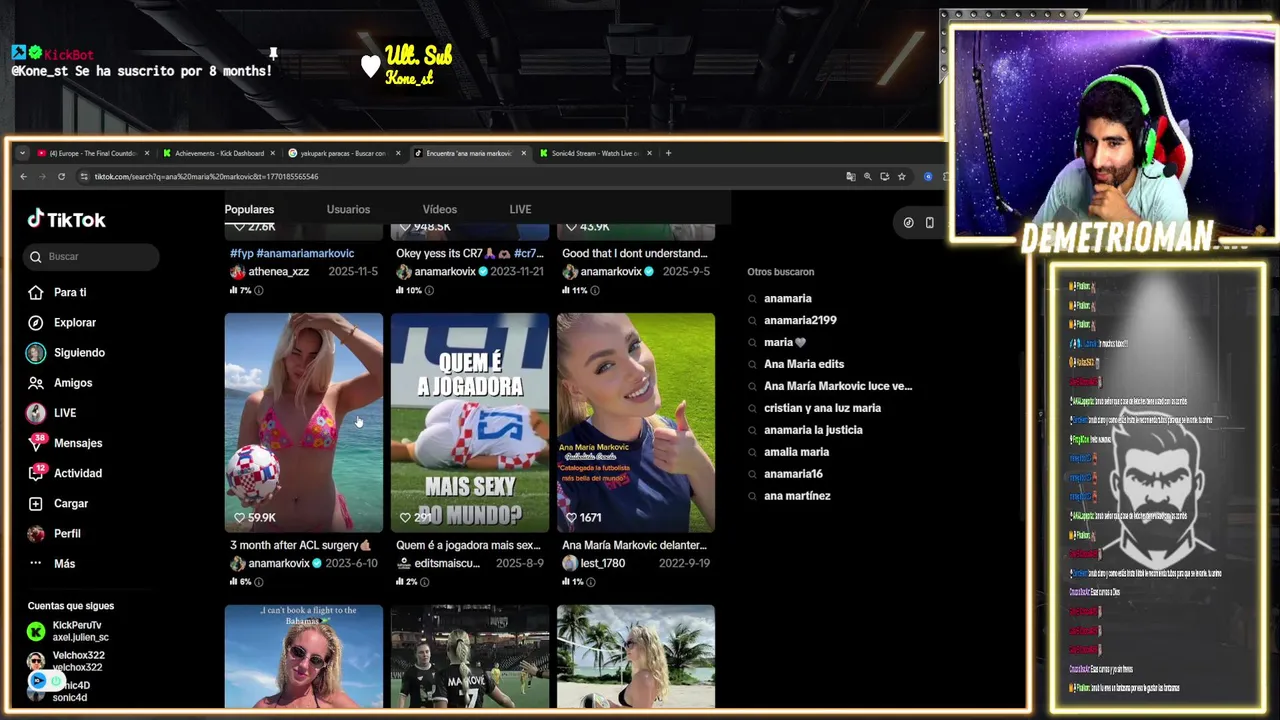This screenshot has width=1280, height=720.
Task: Switch to the Usuarios tab
Action: pos(348,209)
